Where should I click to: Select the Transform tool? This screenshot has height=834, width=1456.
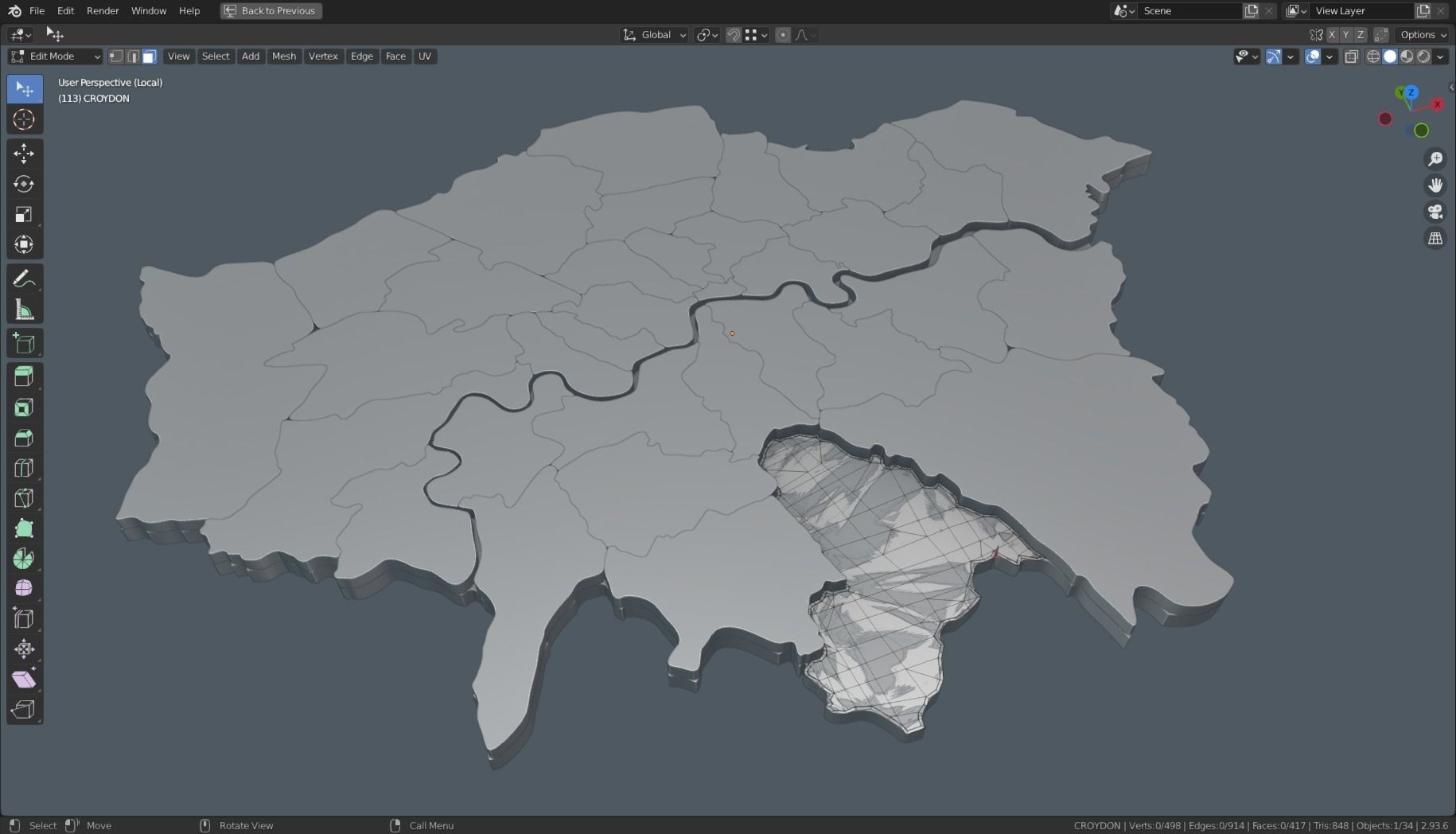pos(25,244)
